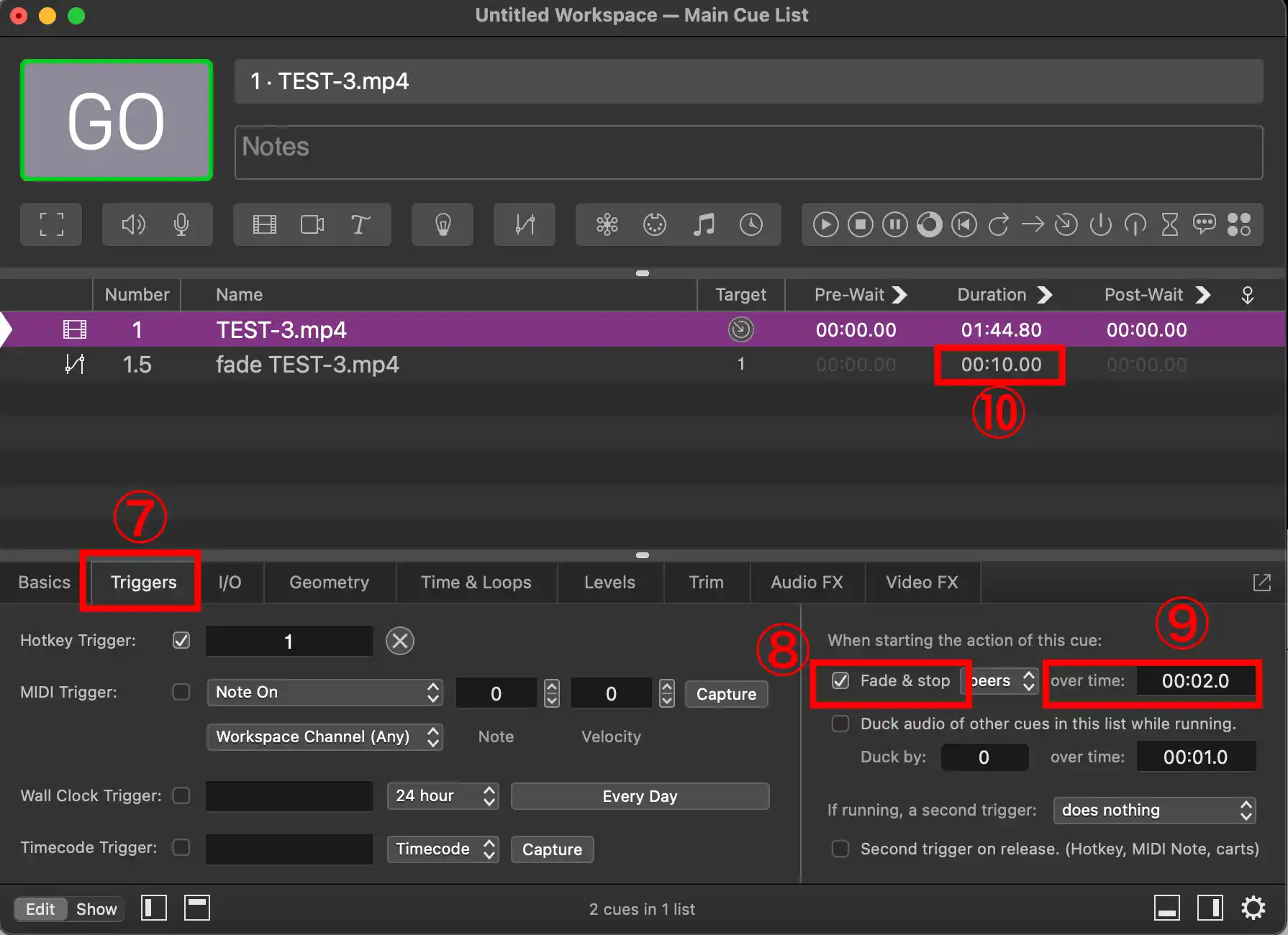The height and width of the screenshot is (935, 1288).
Task: Add a Wait cue via the hourglass icon
Action: (1170, 225)
